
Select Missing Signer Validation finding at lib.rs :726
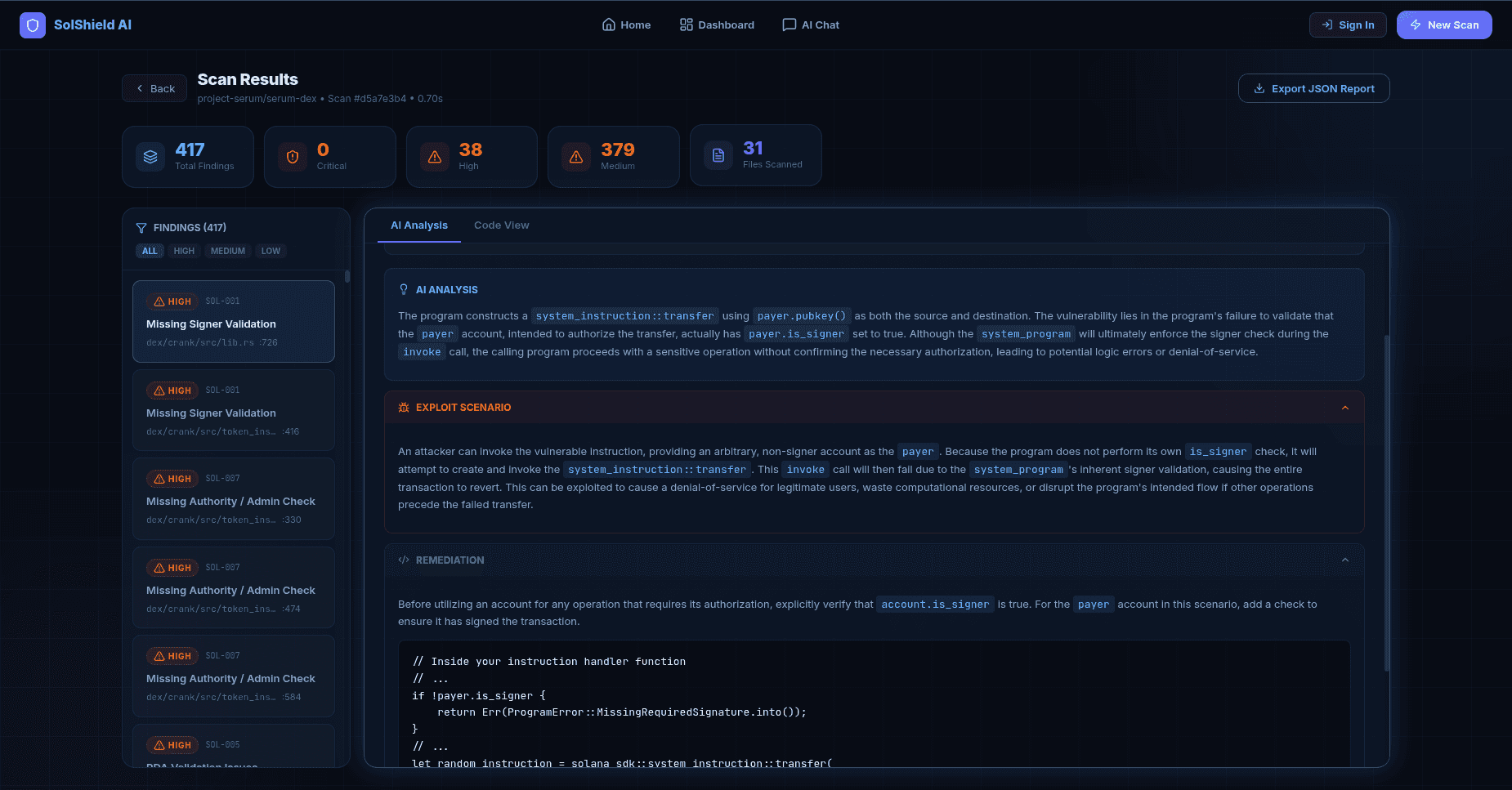(234, 321)
